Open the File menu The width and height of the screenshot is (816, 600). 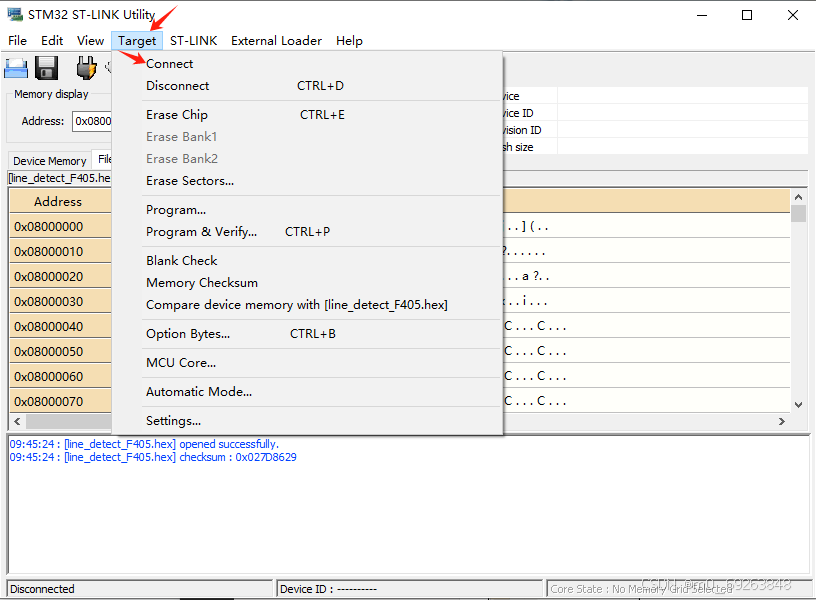click(17, 41)
